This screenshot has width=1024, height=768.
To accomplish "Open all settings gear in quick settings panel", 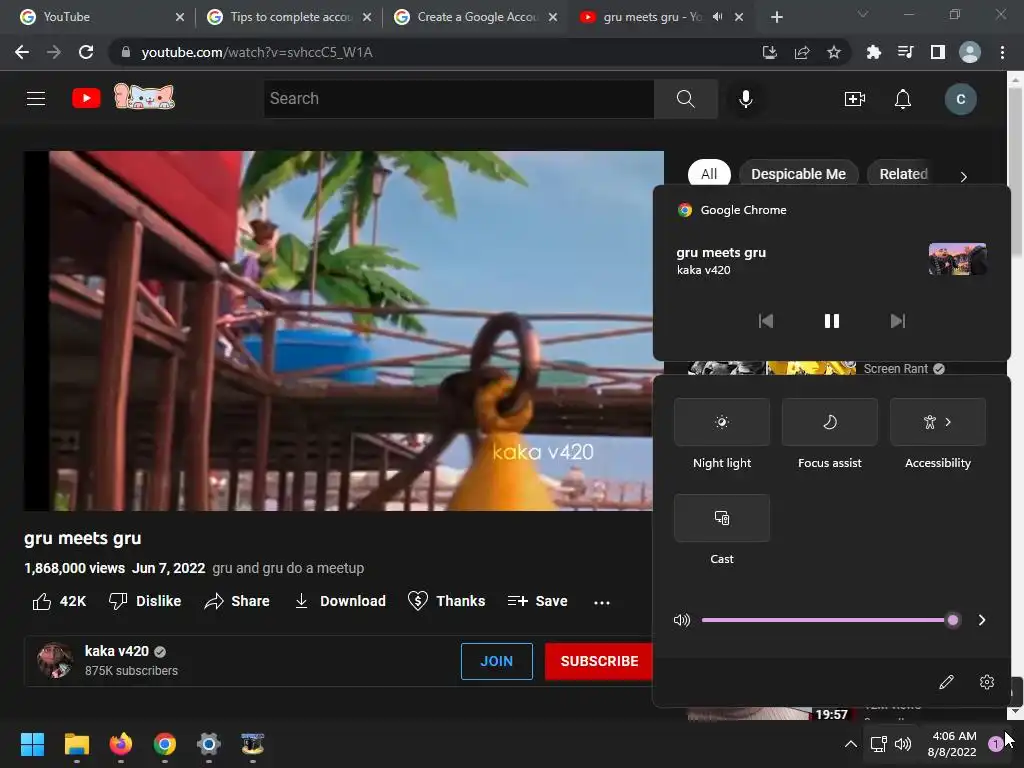I will 987,682.
